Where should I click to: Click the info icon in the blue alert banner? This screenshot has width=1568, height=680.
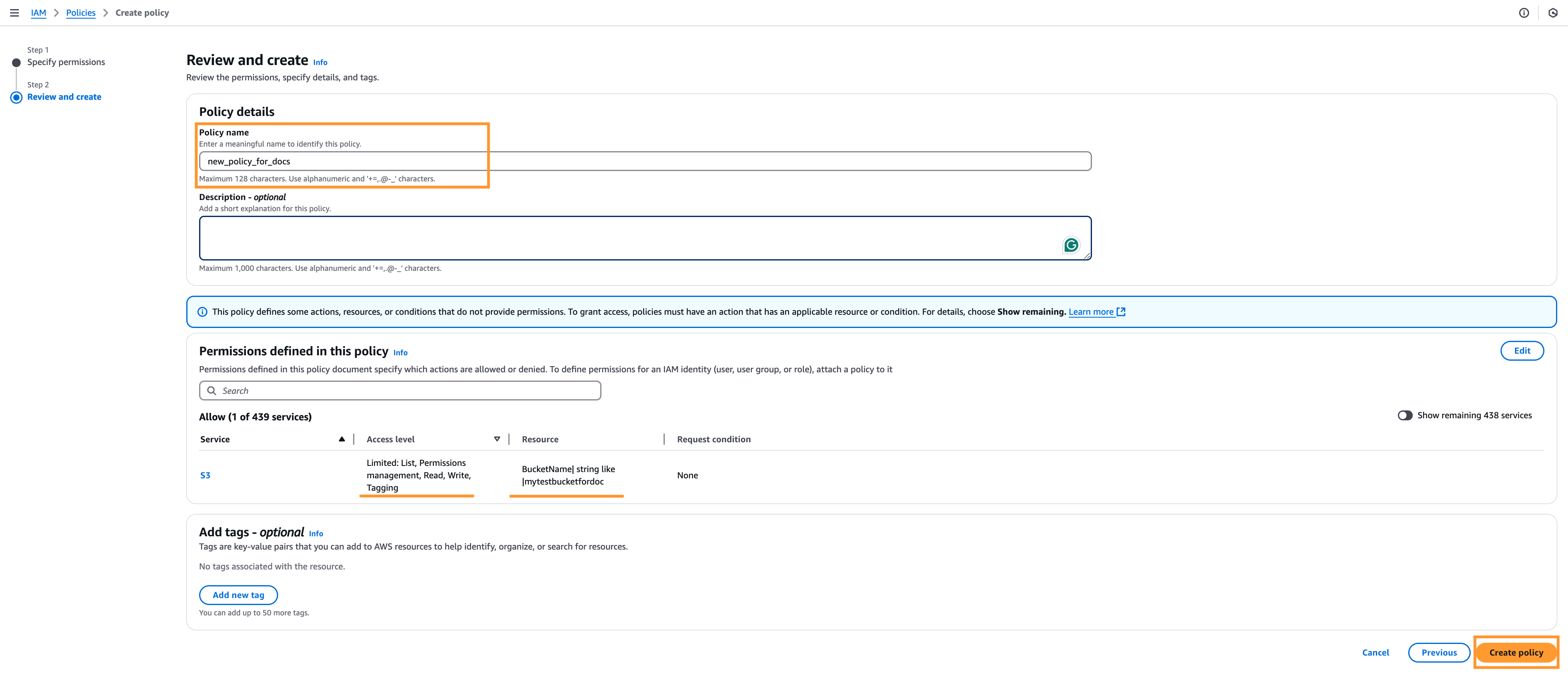pos(202,312)
